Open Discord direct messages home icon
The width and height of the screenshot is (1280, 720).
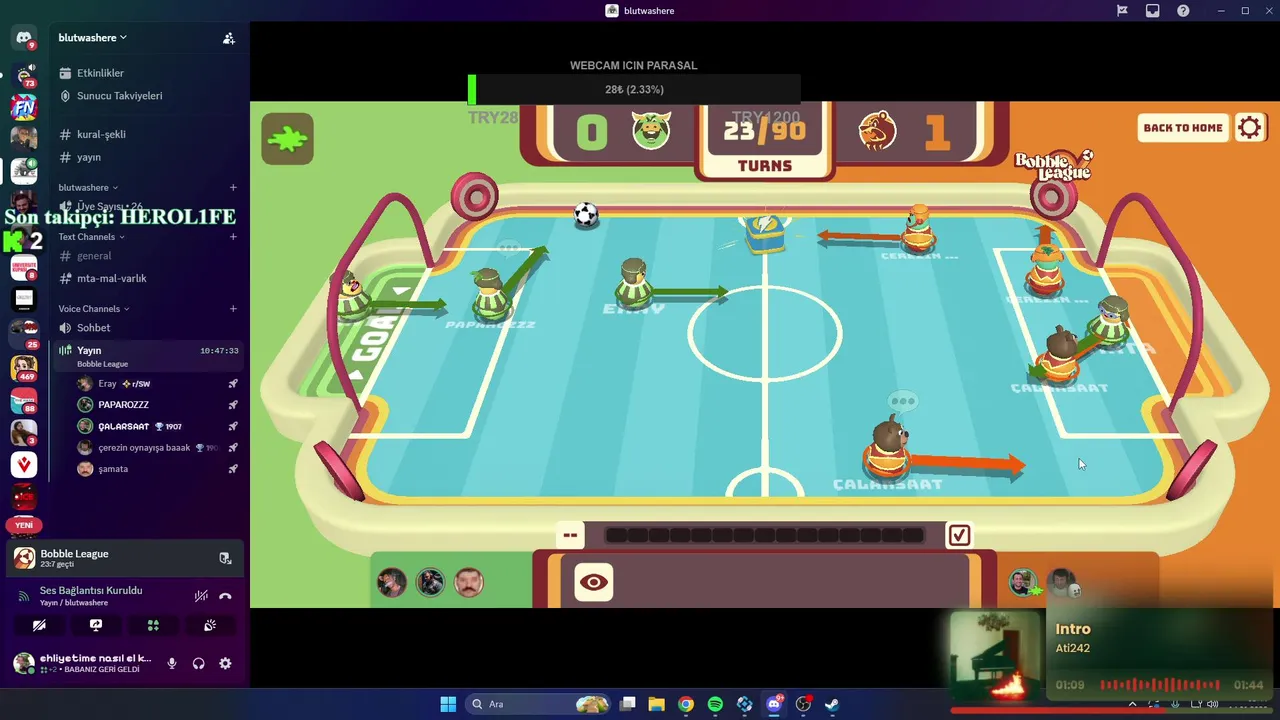click(x=24, y=38)
